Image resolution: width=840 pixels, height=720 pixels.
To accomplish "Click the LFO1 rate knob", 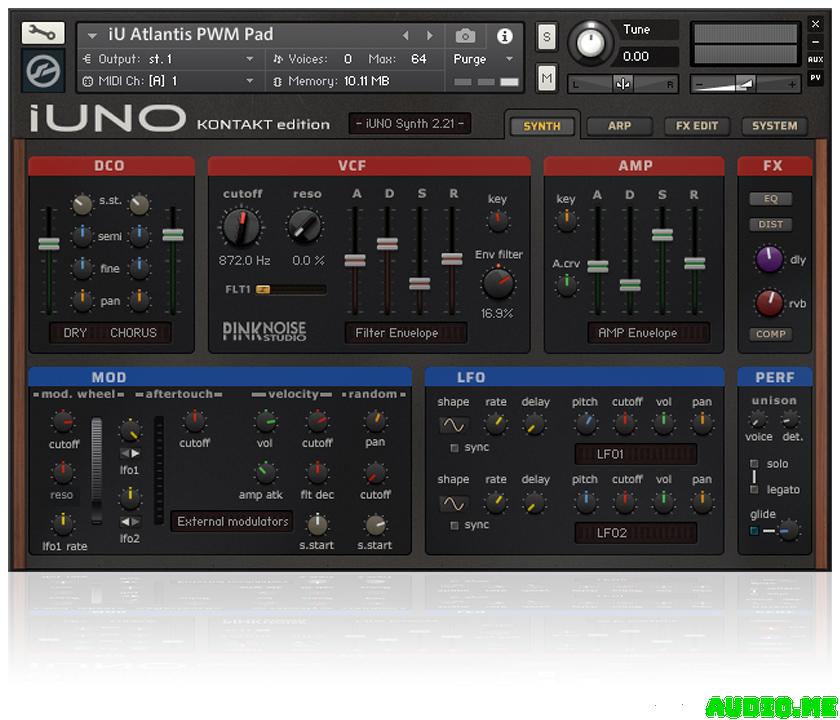I will click(x=496, y=424).
